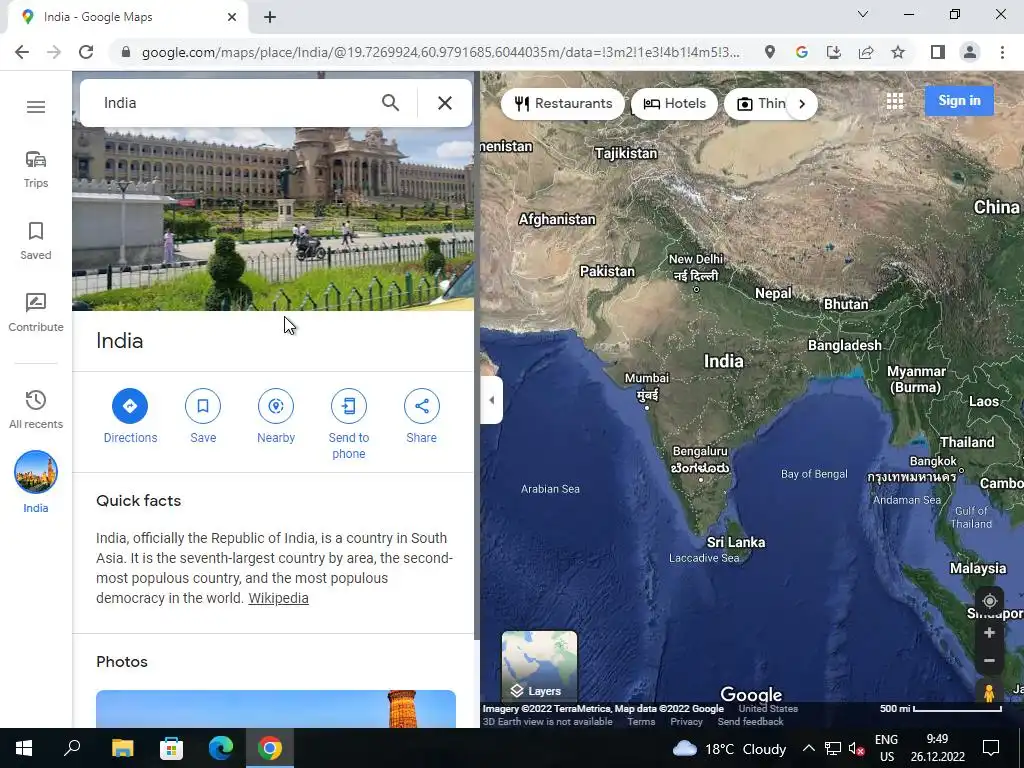The image size is (1024, 768).
Task: Open the Windows Start menu
Action: tap(24, 748)
